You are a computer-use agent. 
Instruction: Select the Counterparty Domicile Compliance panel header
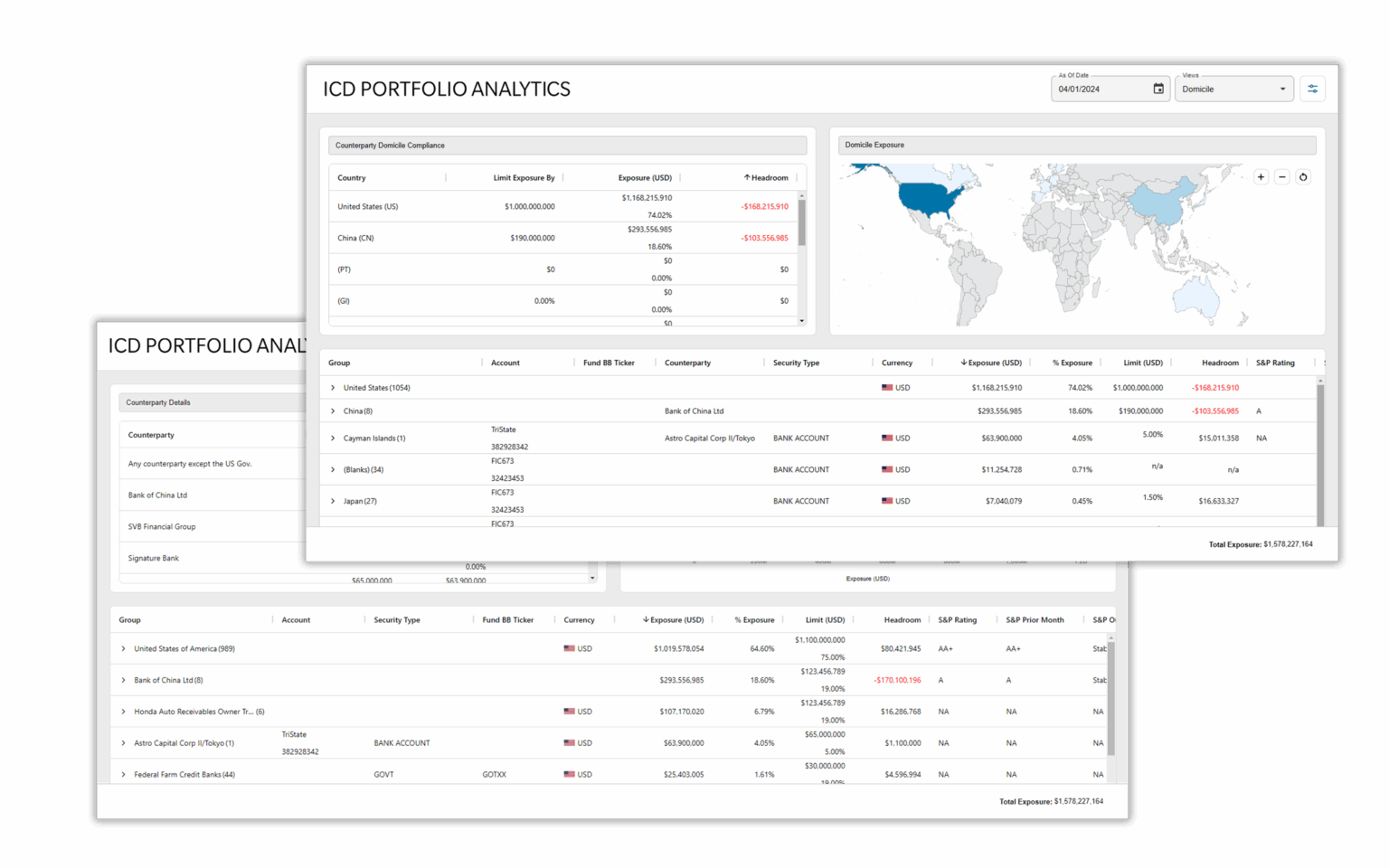pos(390,145)
